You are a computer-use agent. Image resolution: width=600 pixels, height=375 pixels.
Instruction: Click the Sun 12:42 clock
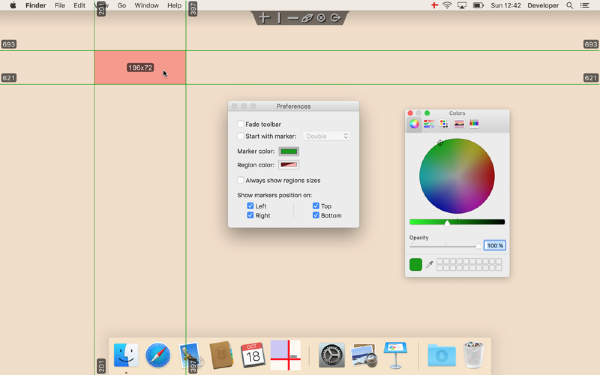click(x=506, y=5)
